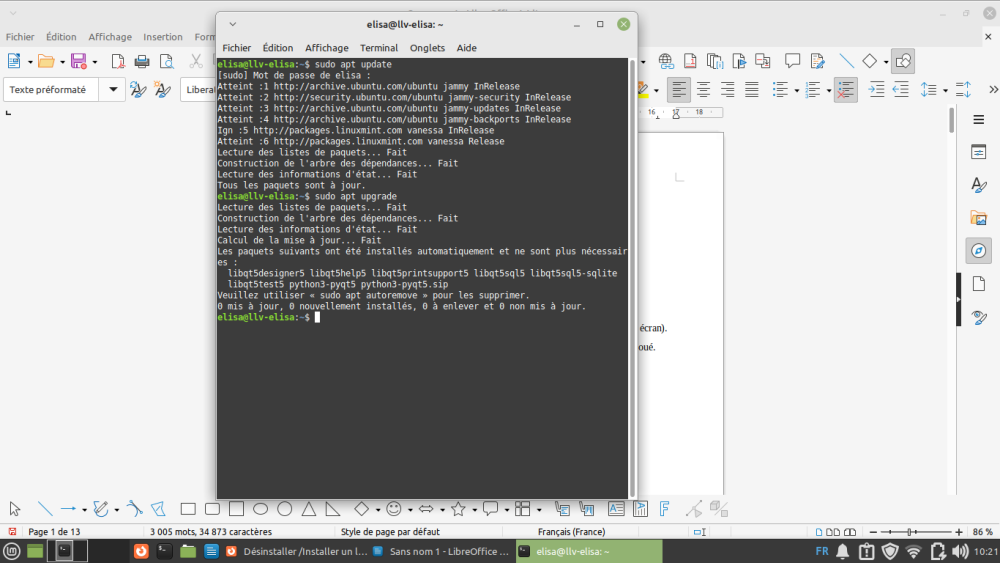Open the Terminal menu in terminal window

point(379,48)
